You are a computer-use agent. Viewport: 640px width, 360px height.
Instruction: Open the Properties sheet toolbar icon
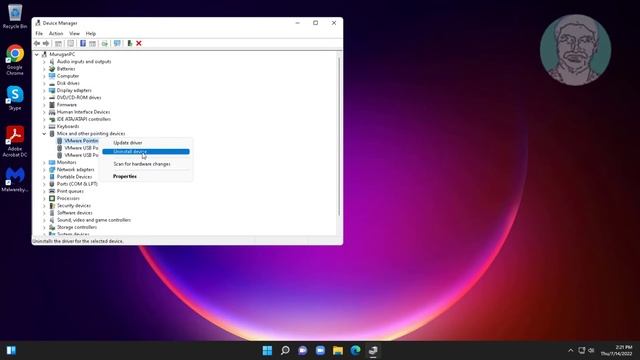click(x=71, y=43)
